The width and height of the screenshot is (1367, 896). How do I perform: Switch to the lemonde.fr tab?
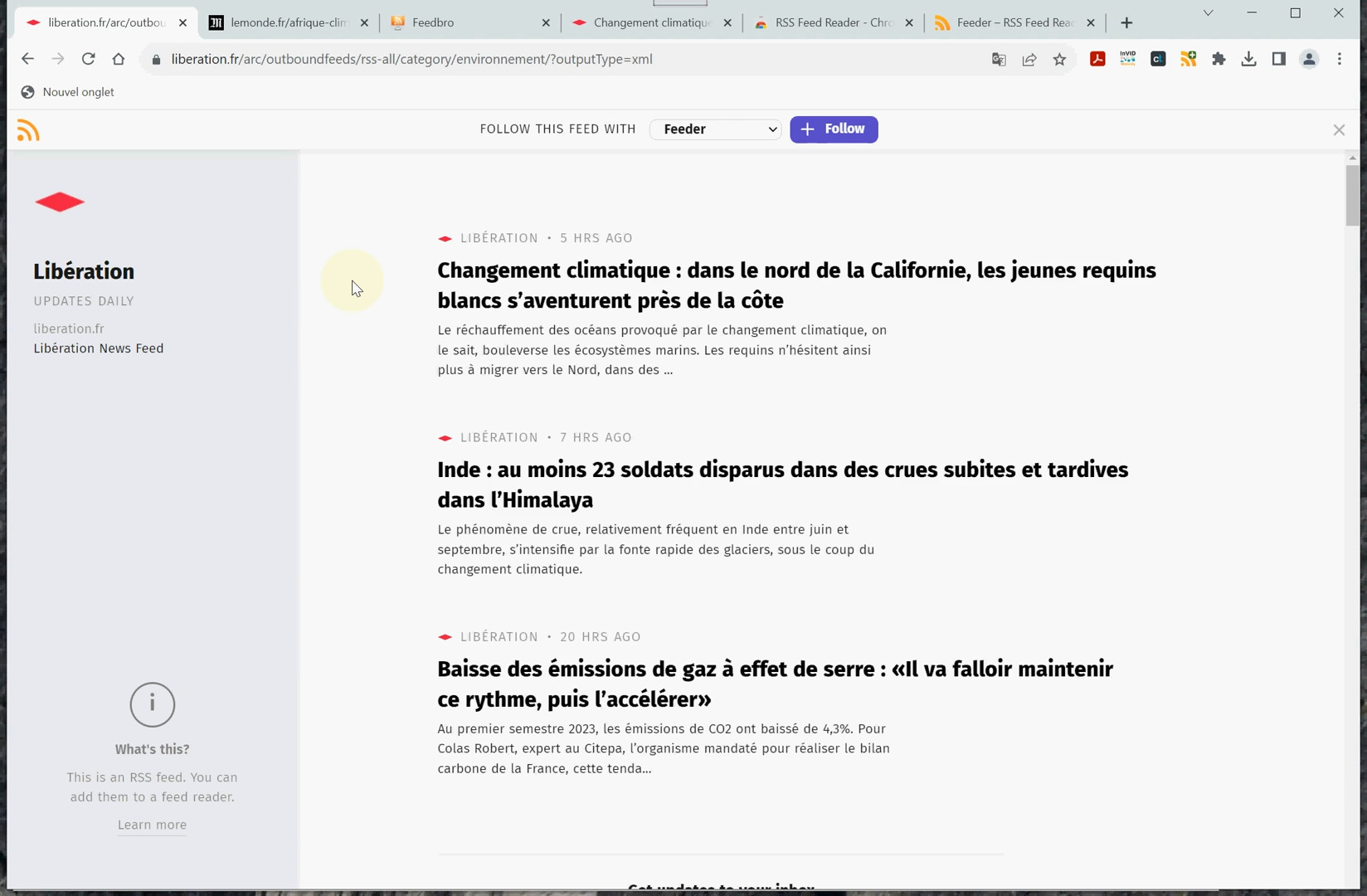(286, 22)
